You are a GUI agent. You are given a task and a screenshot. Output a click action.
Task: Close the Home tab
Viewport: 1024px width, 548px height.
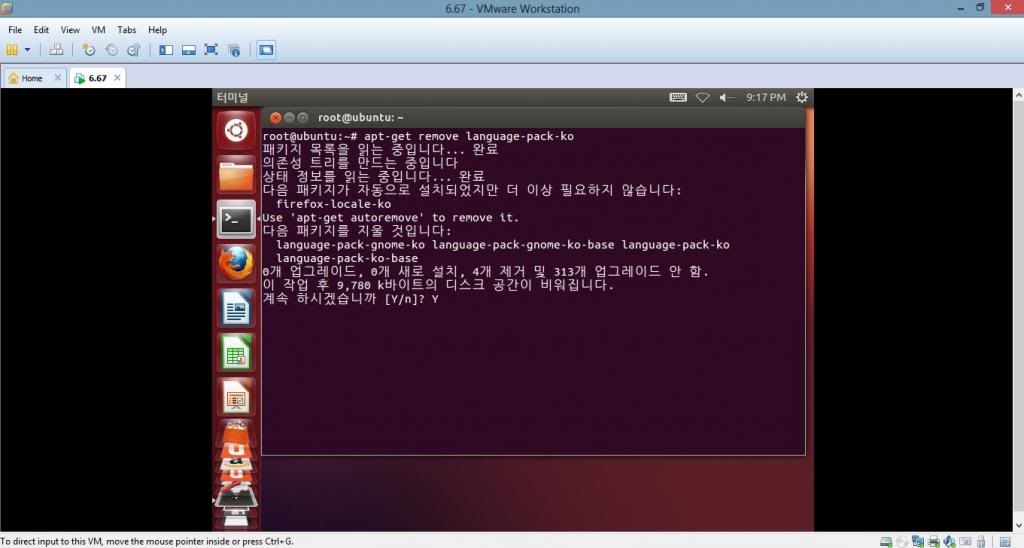57,78
